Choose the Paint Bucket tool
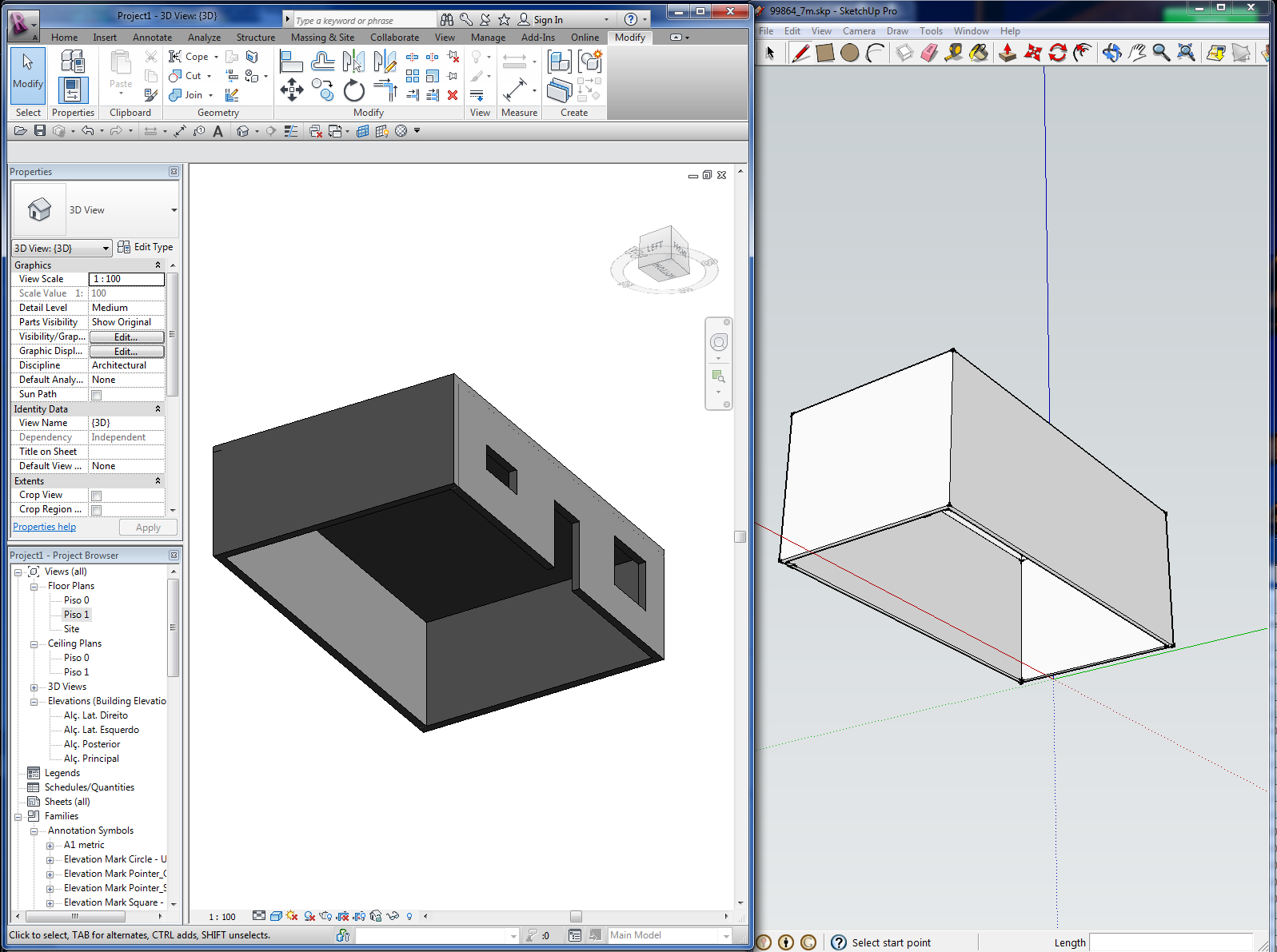Screen dimensions: 1277x952 tap(979, 53)
